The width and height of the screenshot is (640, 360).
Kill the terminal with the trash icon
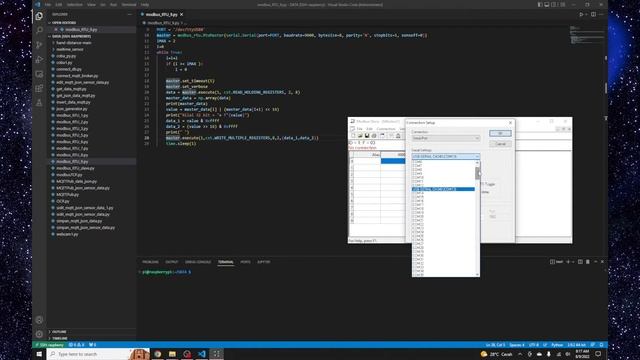click(x=587, y=262)
